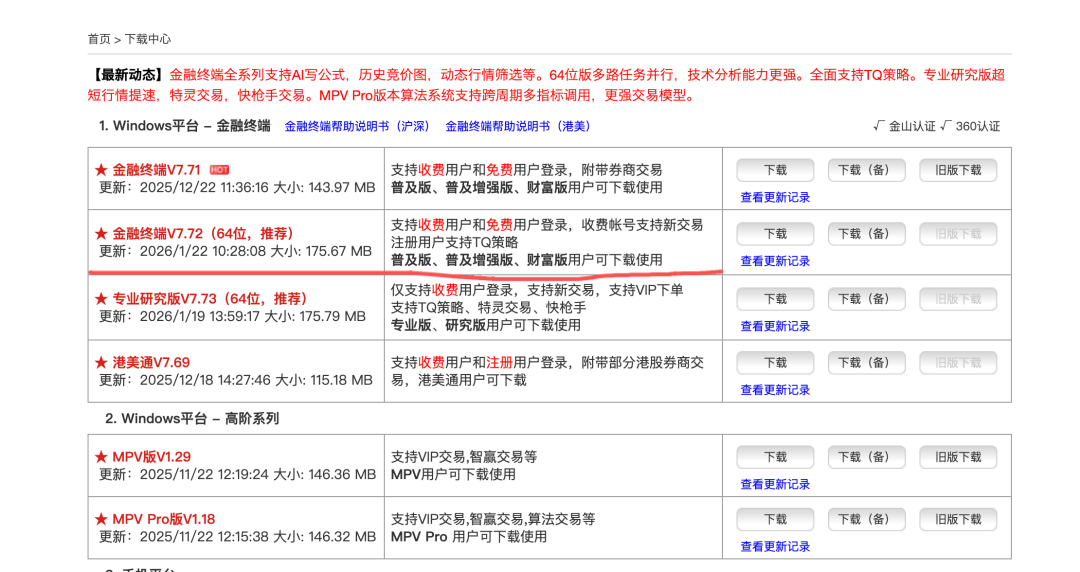Click the 下载中心 breadcrumb text
The width and height of the screenshot is (1080, 572).
[x=147, y=39]
